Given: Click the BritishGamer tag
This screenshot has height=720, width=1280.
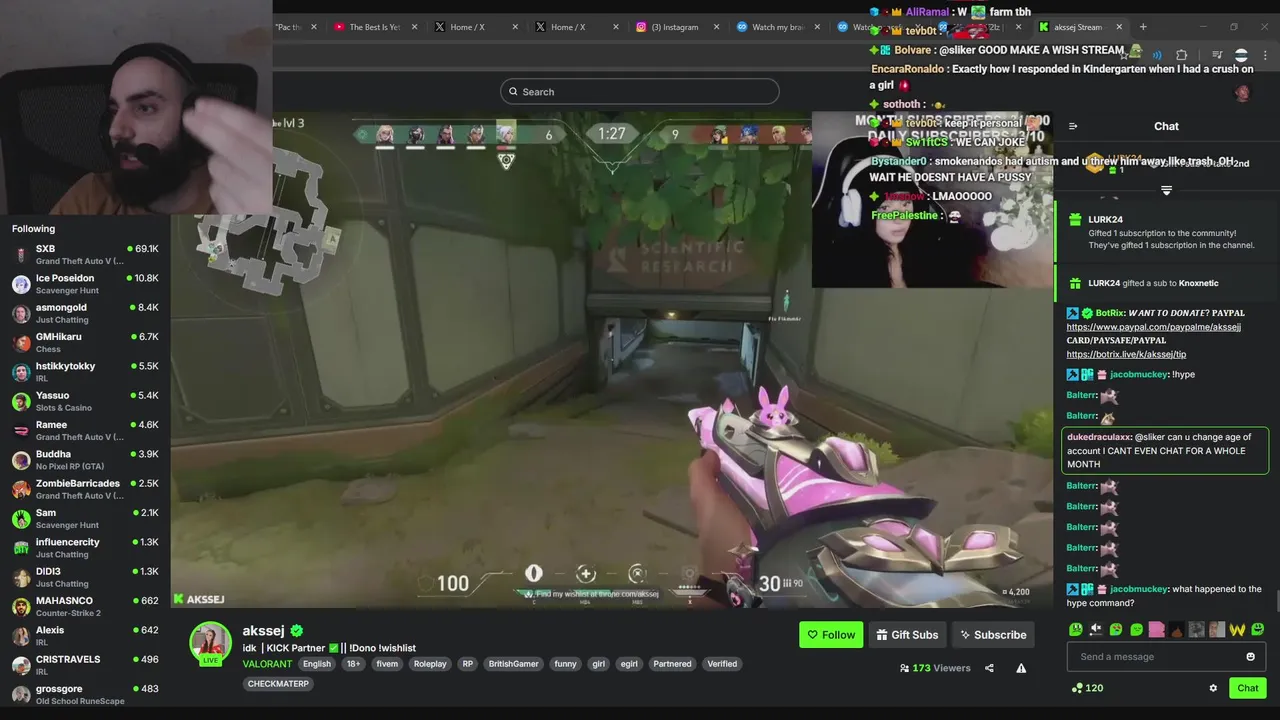Looking at the screenshot, I should point(513,664).
